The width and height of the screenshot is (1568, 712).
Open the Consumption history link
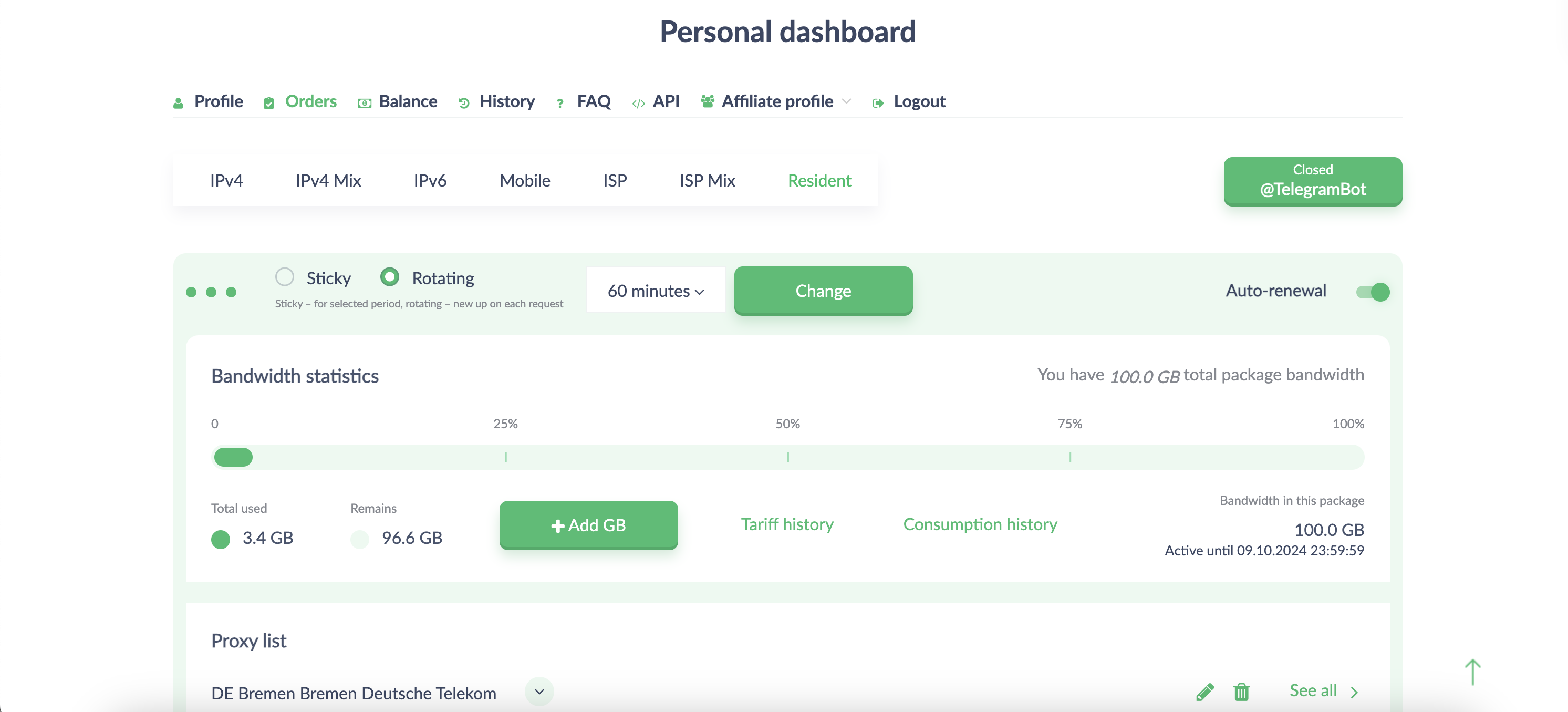click(980, 524)
